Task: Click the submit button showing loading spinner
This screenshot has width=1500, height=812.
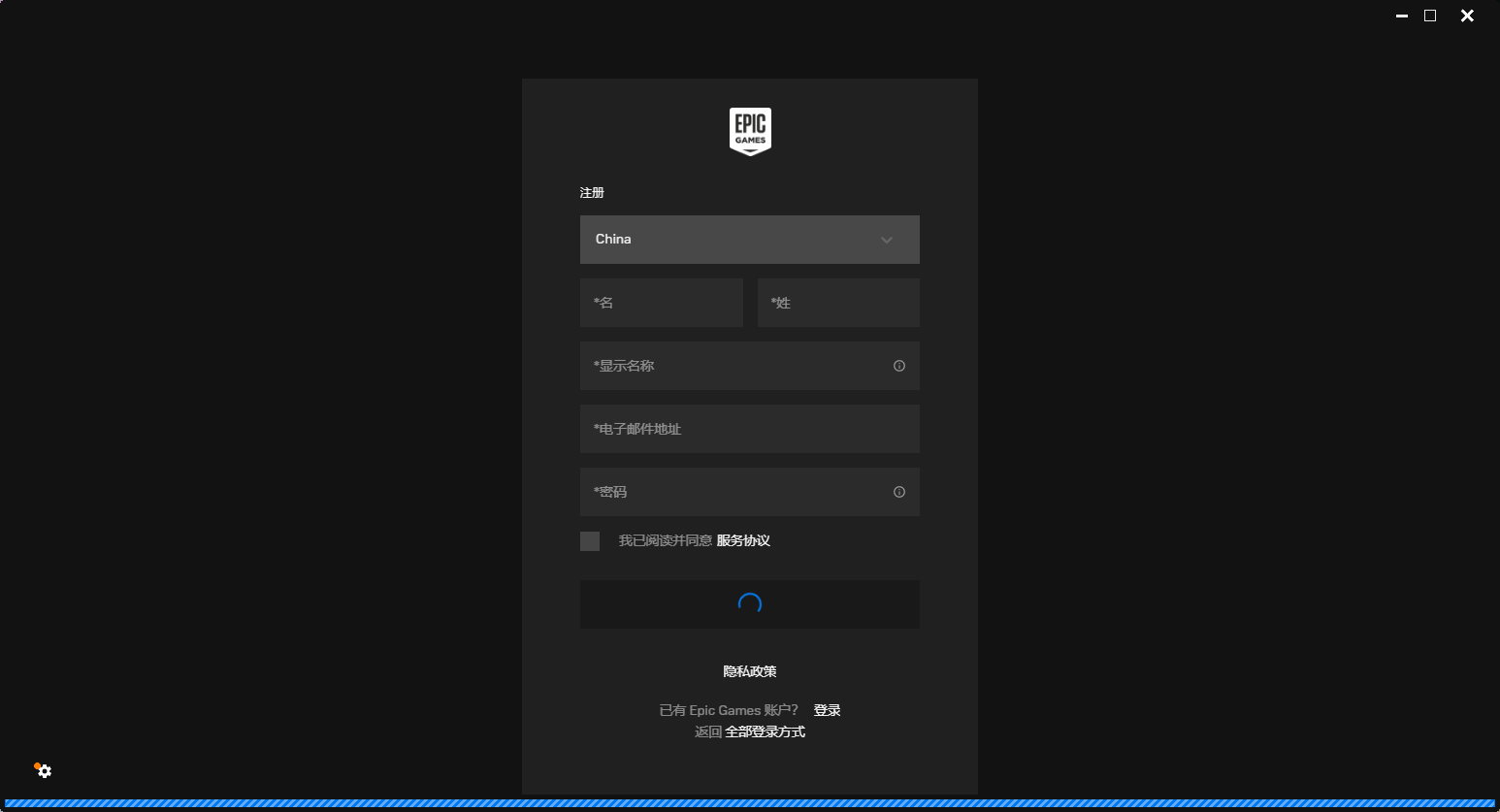Action: pyautogui.click(x=749, y=604)
